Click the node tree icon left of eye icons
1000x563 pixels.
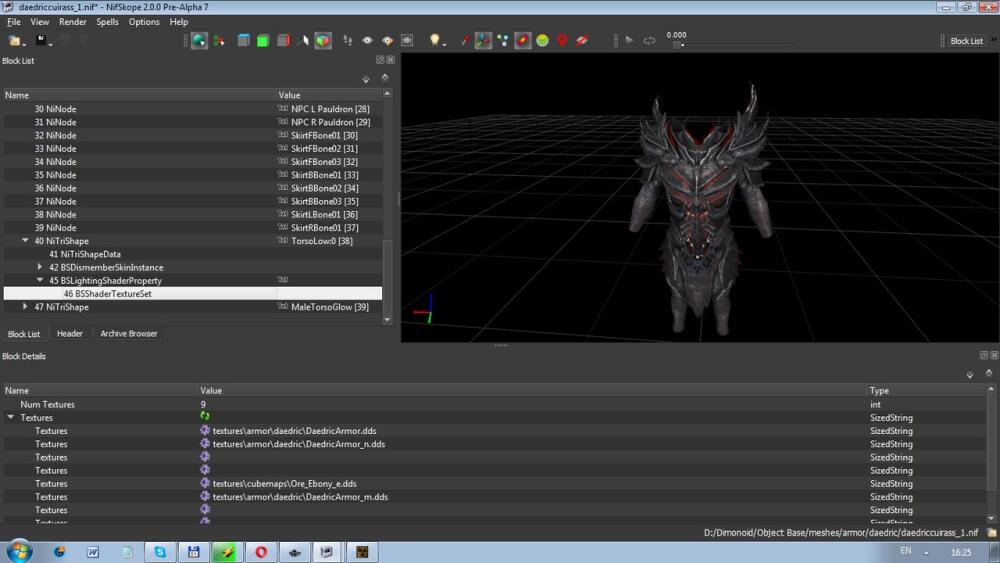[x=348, y=41]
